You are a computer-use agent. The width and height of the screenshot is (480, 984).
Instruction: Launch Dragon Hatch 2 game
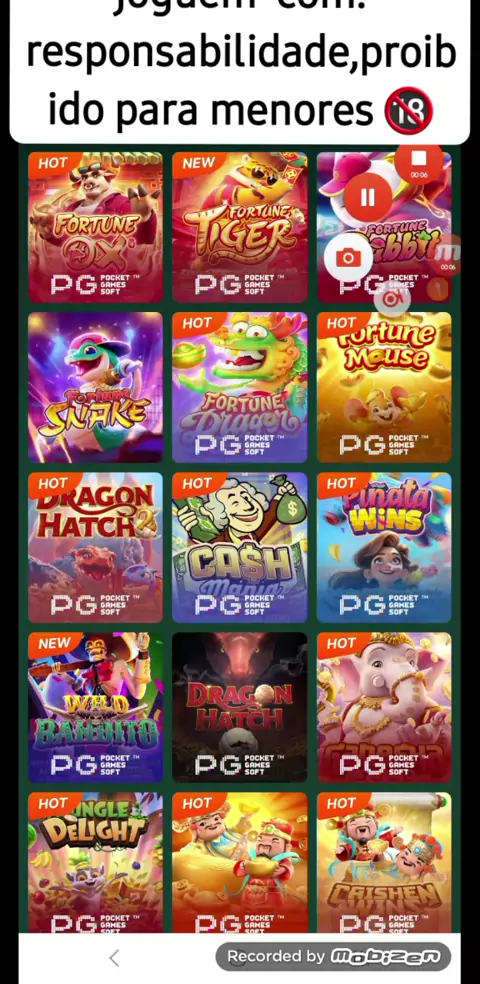pos(95,547)
